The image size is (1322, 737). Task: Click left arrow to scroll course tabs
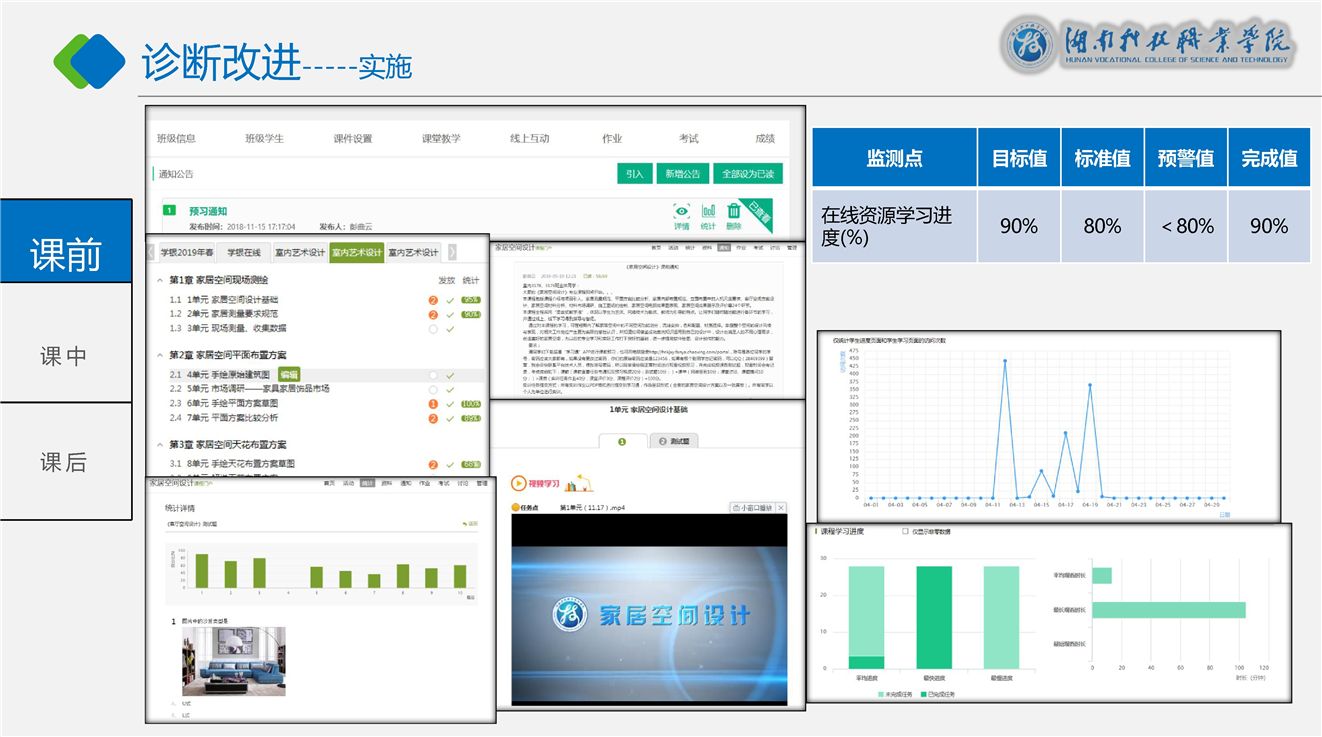152,252
